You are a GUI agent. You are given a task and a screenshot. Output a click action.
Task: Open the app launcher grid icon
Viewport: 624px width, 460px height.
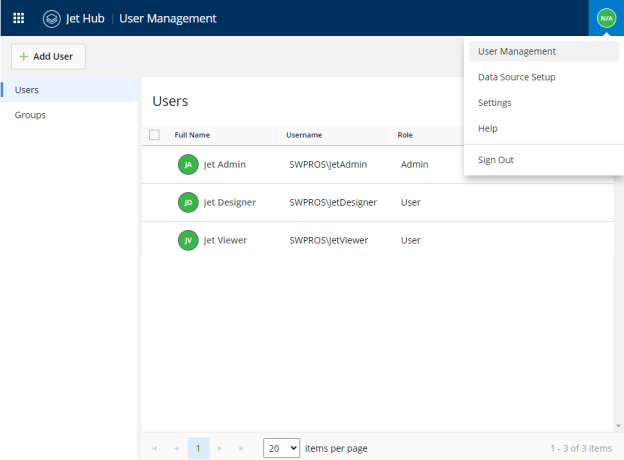pyautogui.click(x=18, y=18)
